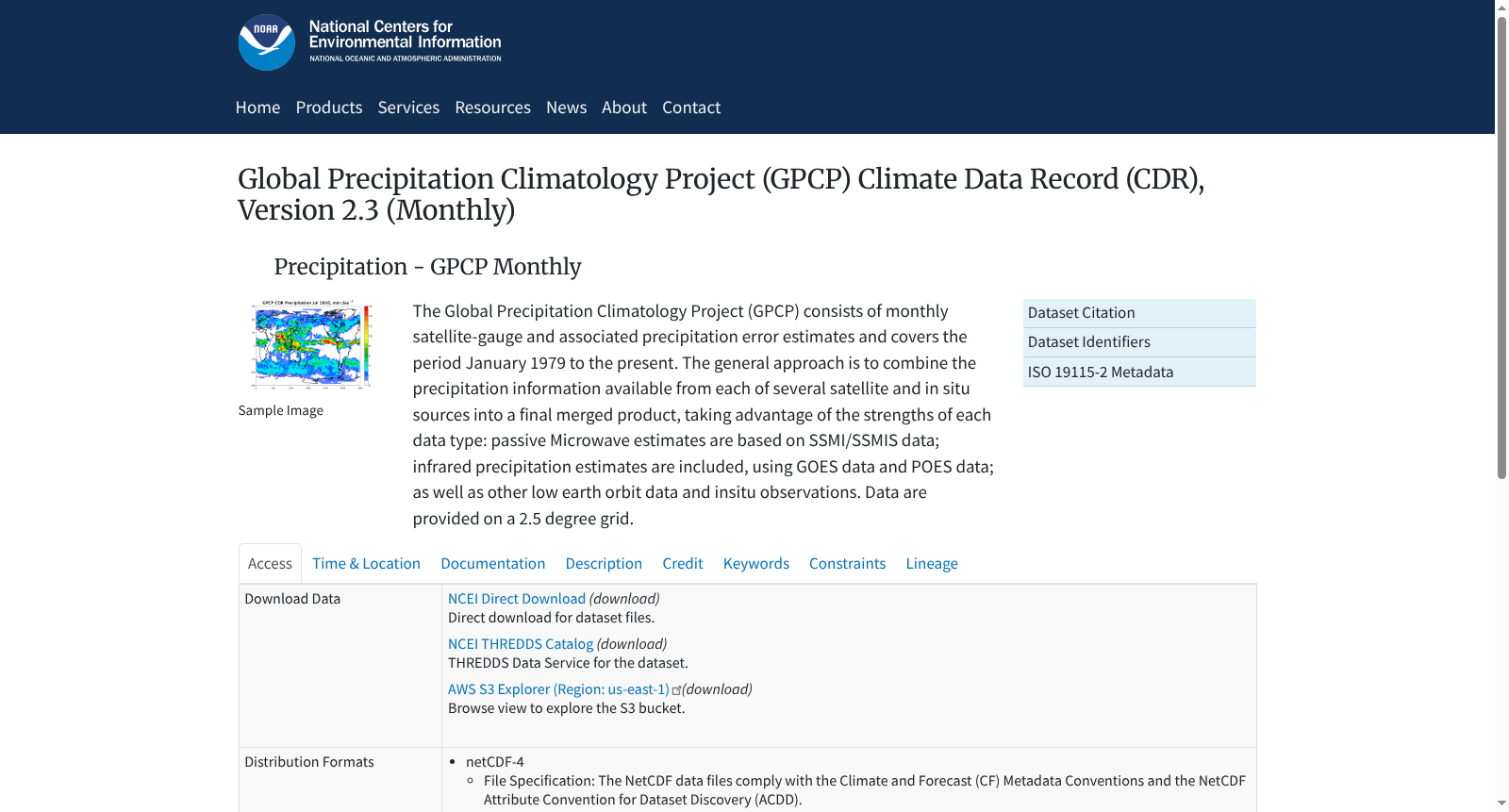Click the 'Distribution Formats' row label
Viewport: 1509px width, 812px height.
309,762
